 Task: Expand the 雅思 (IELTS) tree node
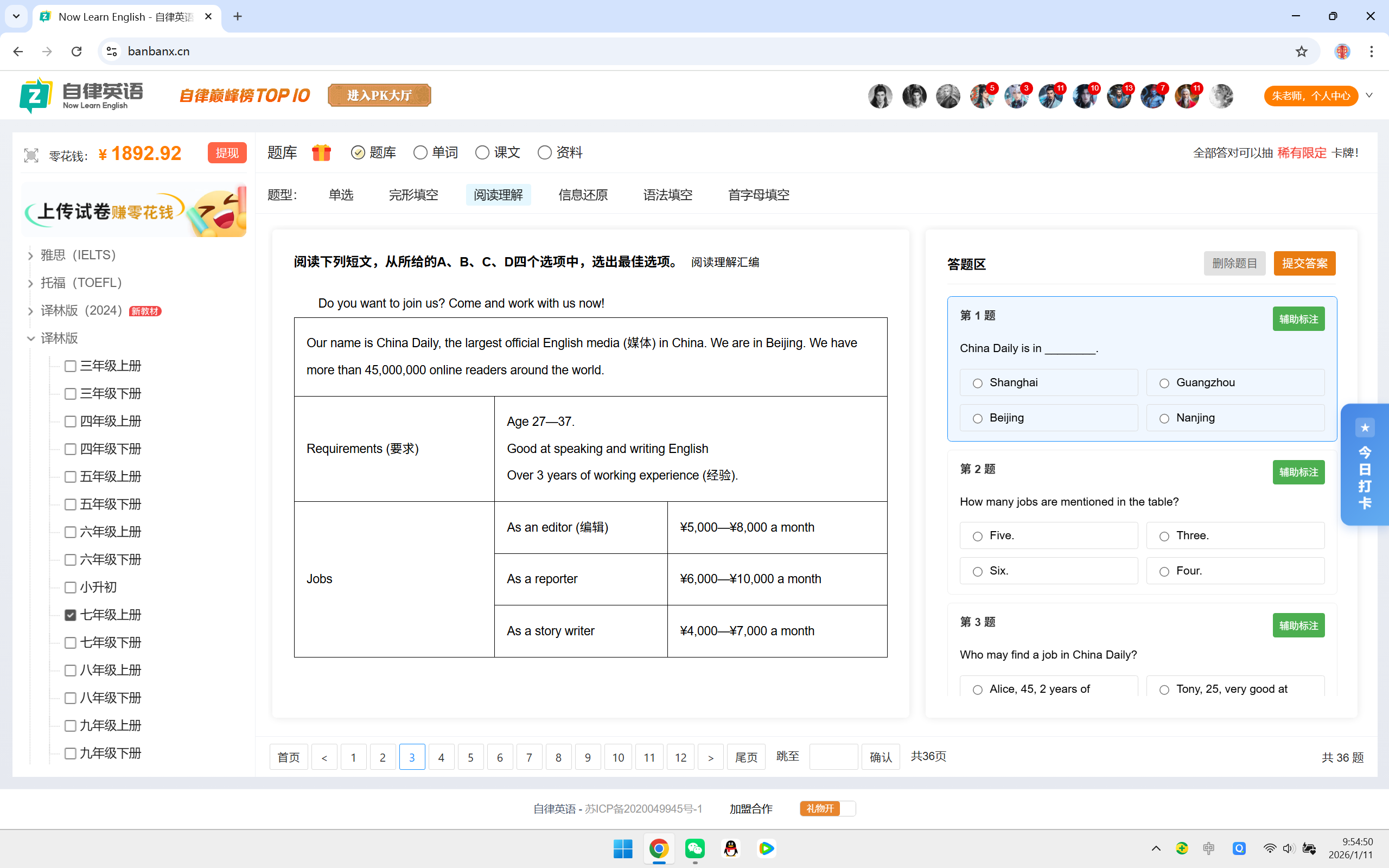30,256
